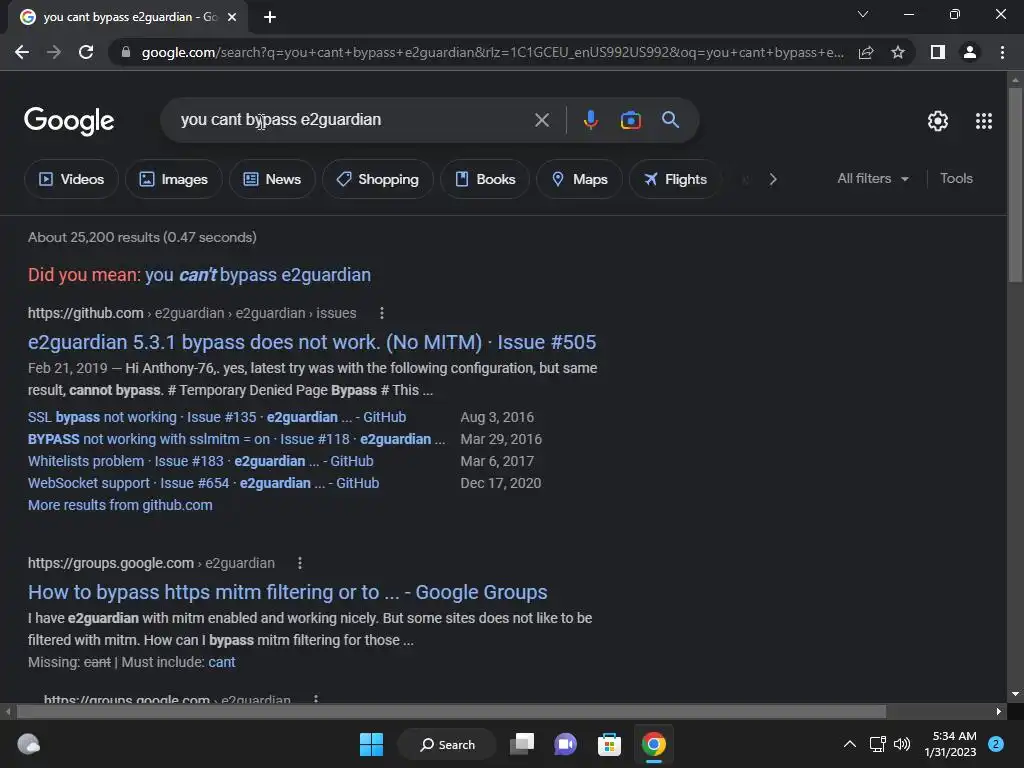Filter results by Flights
This screenshot has height=768, width=1024.
(675, 179)
